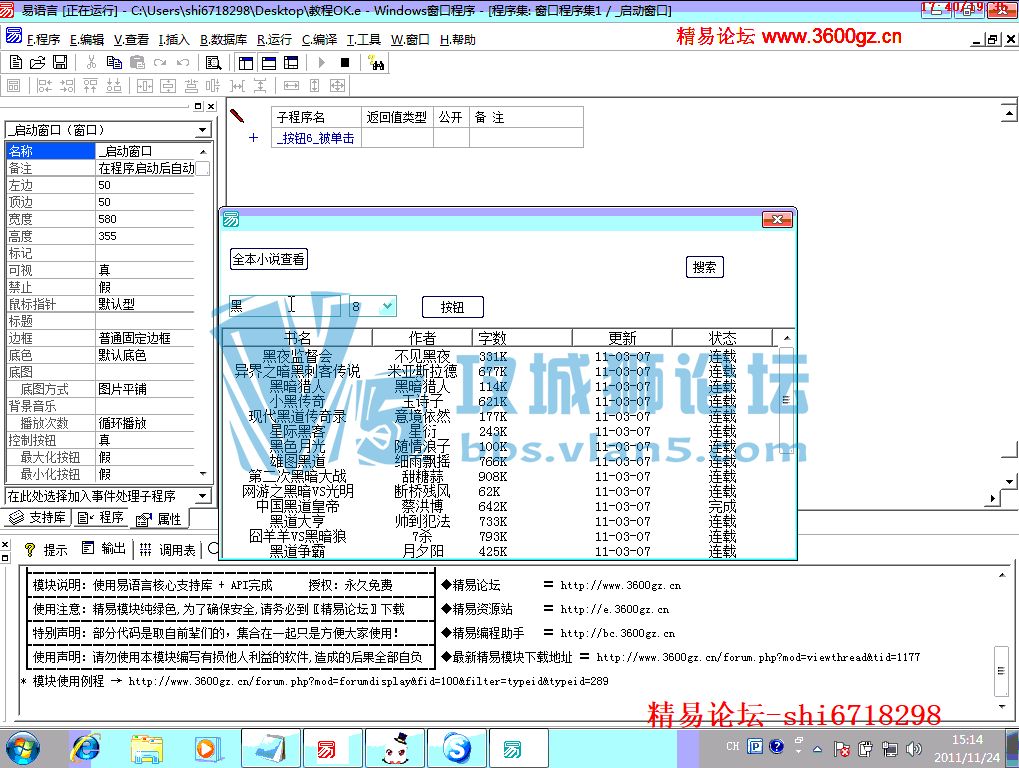The height and width of the screenshot is (768, 1019).
Task: Open the combo box showing 8 in the dialog
Action: 387,306
